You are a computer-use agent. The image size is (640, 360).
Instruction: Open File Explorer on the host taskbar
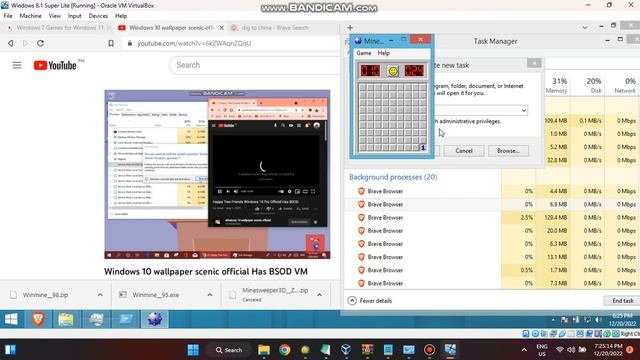coord(264,350)
